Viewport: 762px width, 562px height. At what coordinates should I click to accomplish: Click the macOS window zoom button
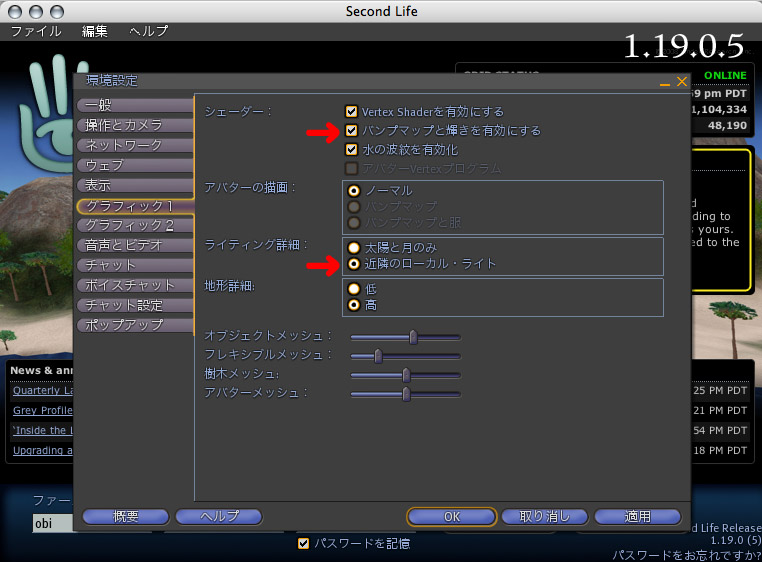point(57,11)
